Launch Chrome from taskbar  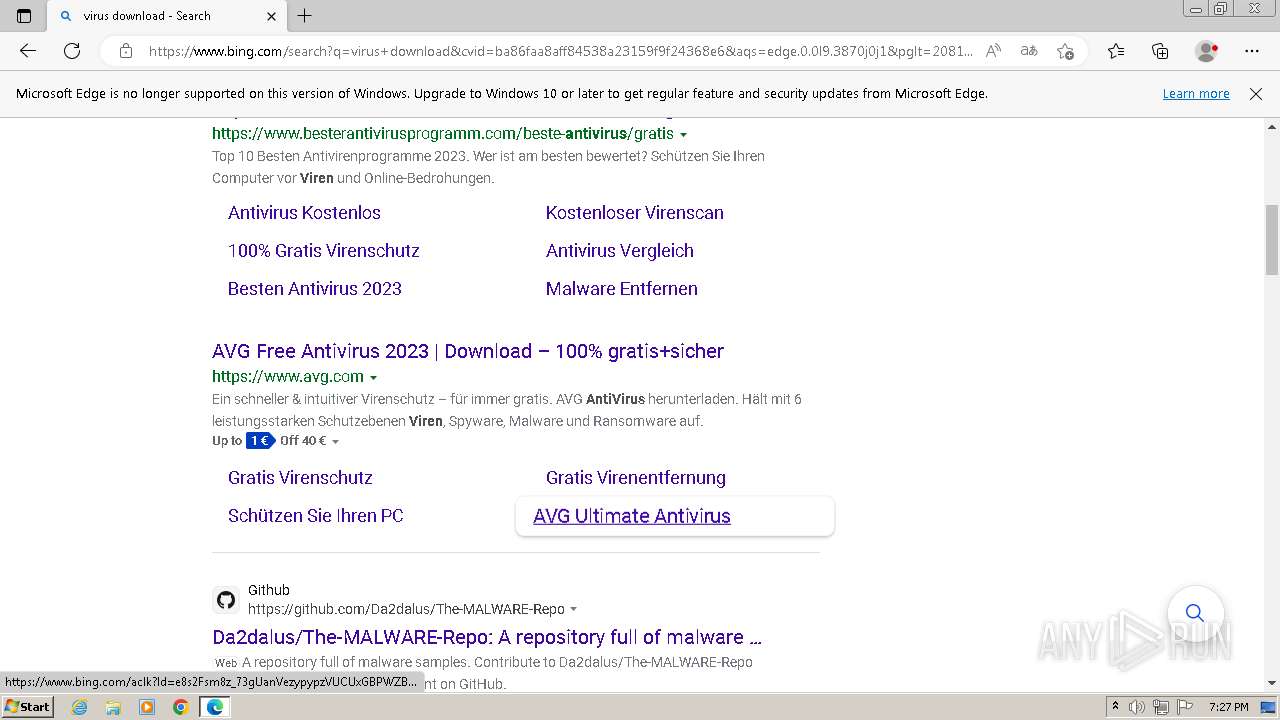pos(181,707)
